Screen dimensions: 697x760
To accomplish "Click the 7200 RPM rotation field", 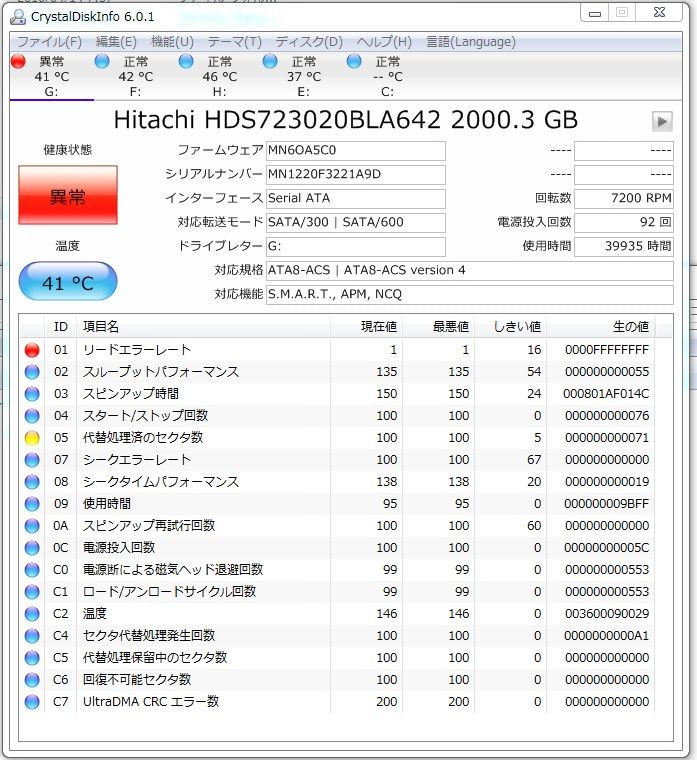I will tap(624, 199).
